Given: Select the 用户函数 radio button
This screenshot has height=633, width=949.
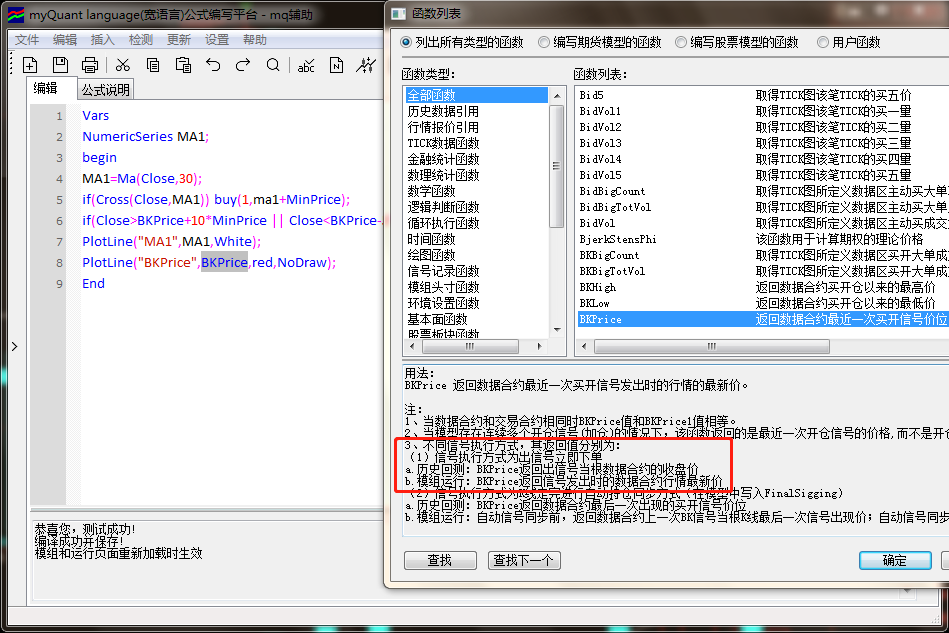Looking at the screenshot, I should tap(823, 42).
